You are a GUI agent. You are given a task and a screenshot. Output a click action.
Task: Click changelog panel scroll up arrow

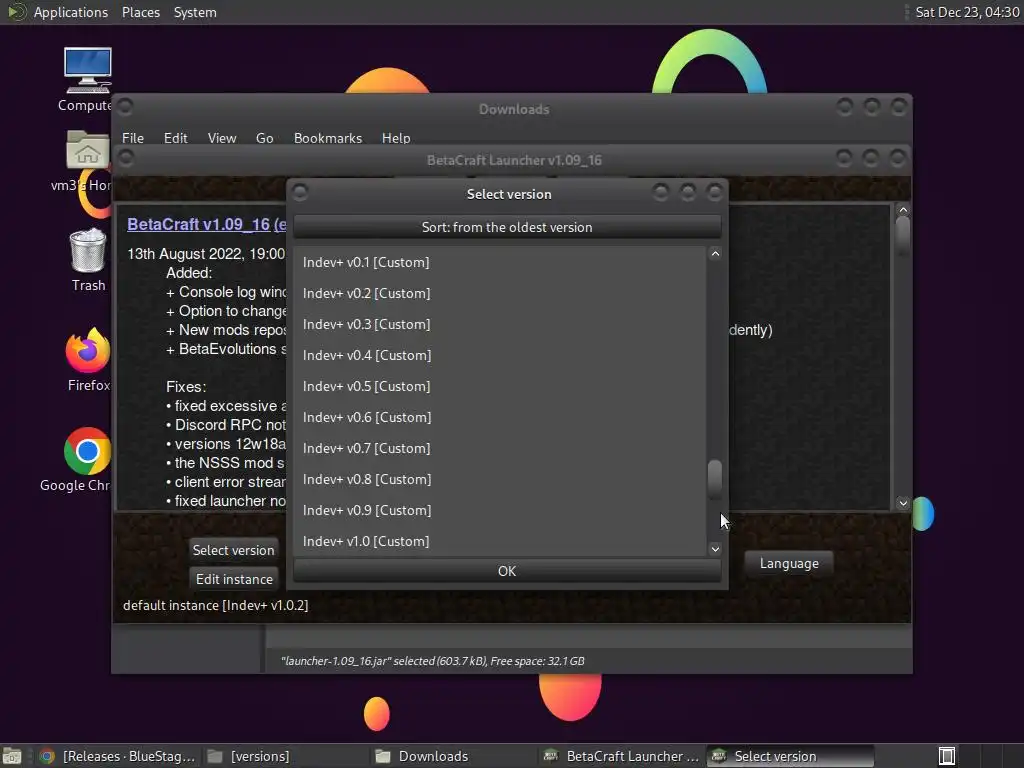(903, 210)
